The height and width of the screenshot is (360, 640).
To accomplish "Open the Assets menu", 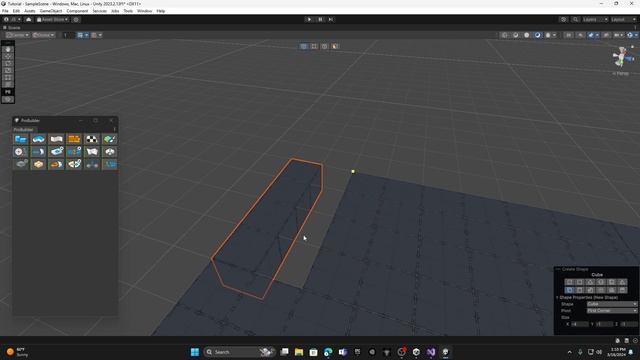I will tap(30, 11).
